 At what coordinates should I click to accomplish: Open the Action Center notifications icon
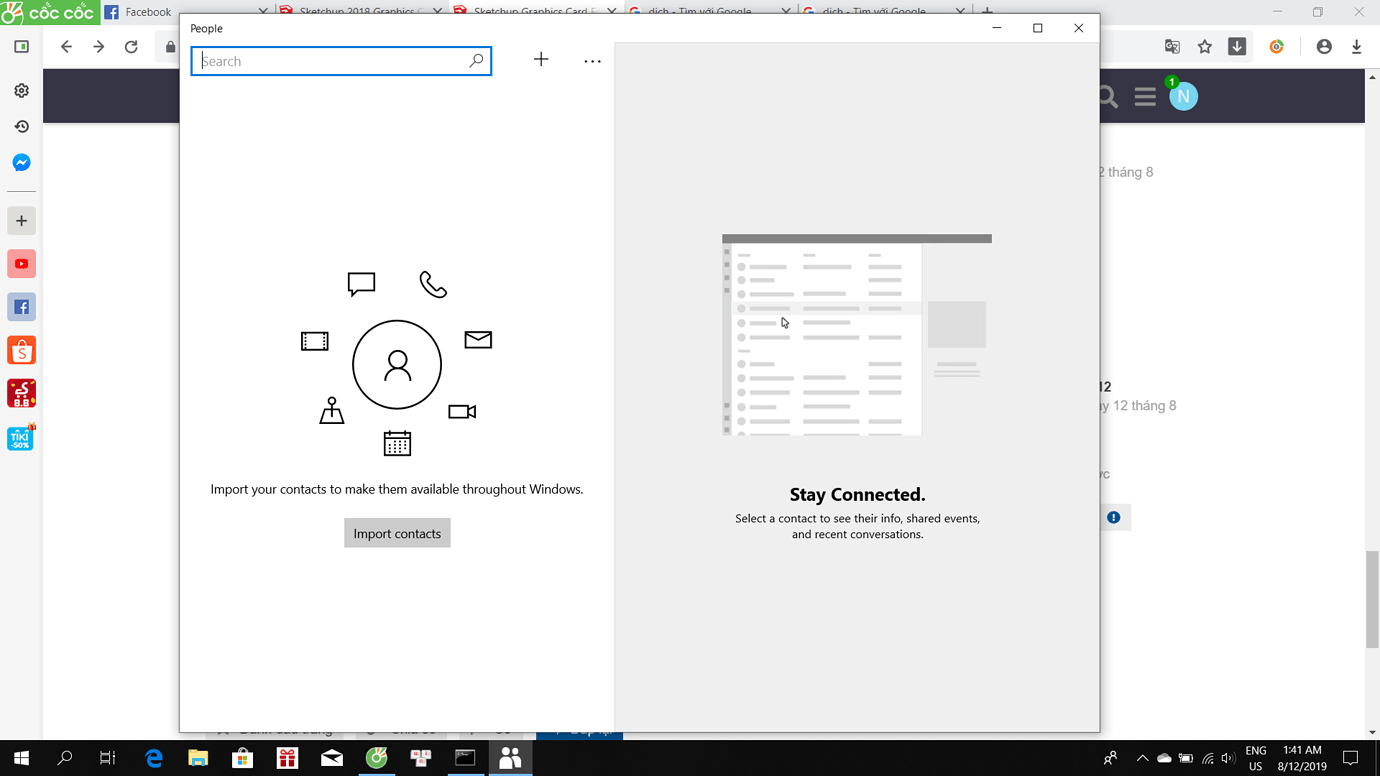click(1350, 758)
